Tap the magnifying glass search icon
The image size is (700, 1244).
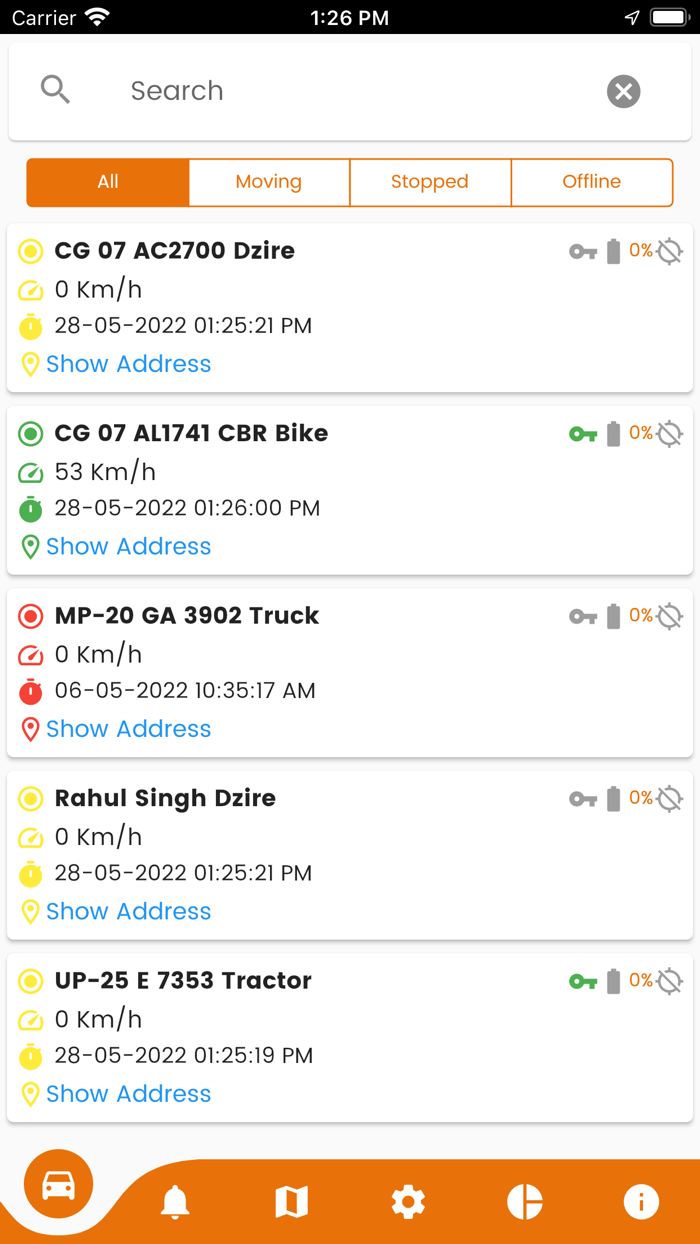click(x=56, y=90)
